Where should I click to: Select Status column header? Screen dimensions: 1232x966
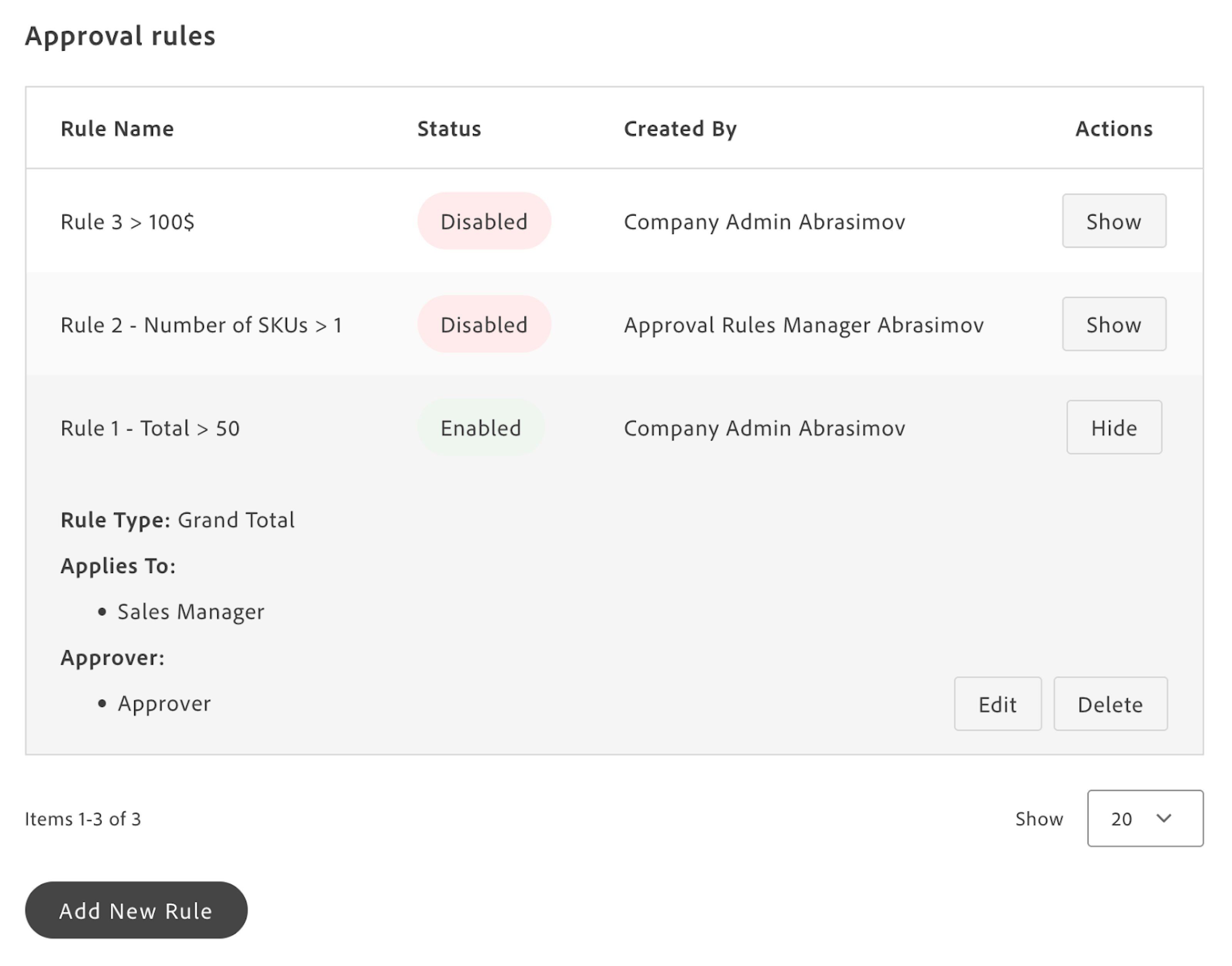tap(449, 129)
